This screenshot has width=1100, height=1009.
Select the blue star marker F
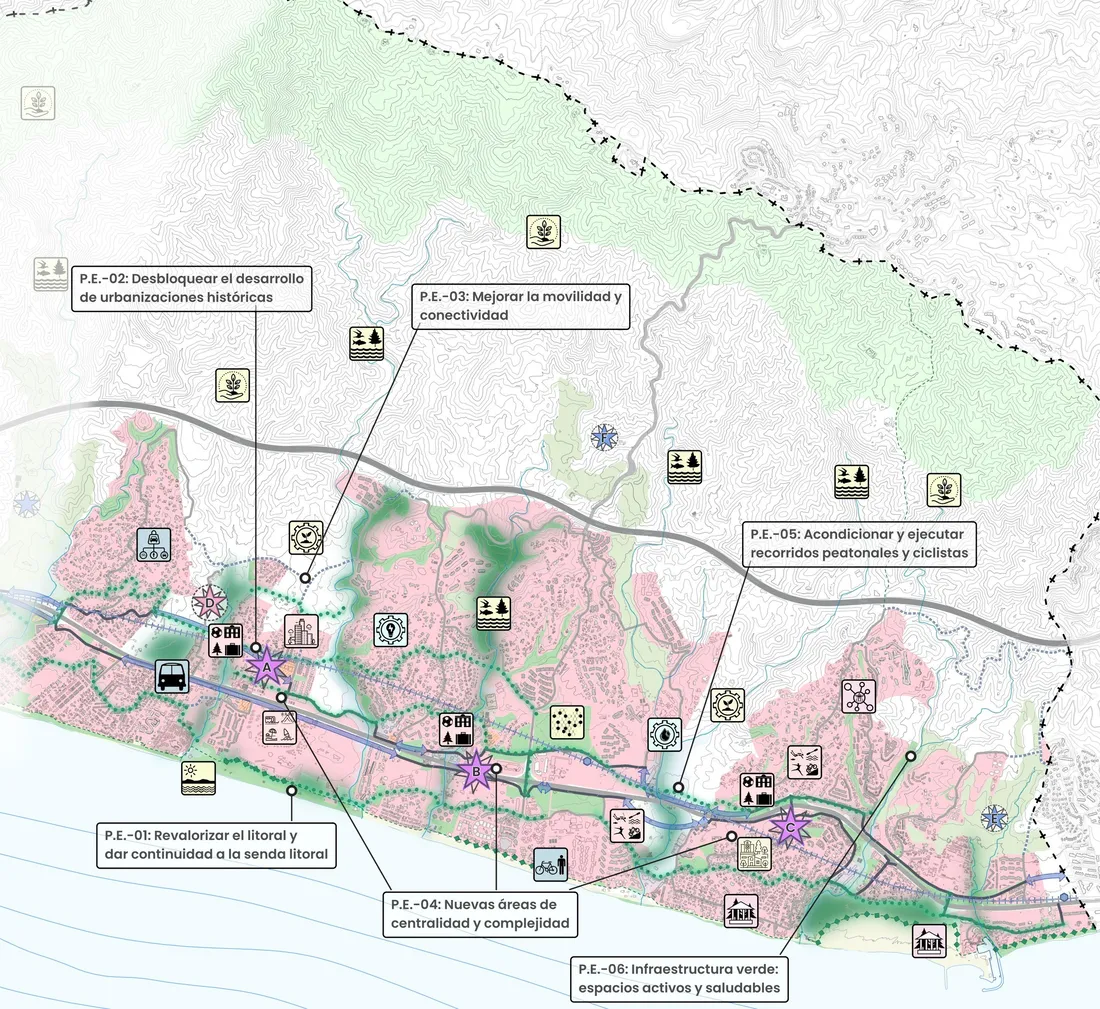pos(604,439)
